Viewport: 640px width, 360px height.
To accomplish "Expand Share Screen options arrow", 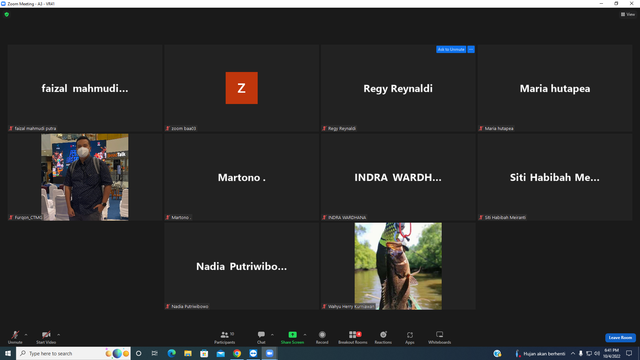I will point(305,335).
